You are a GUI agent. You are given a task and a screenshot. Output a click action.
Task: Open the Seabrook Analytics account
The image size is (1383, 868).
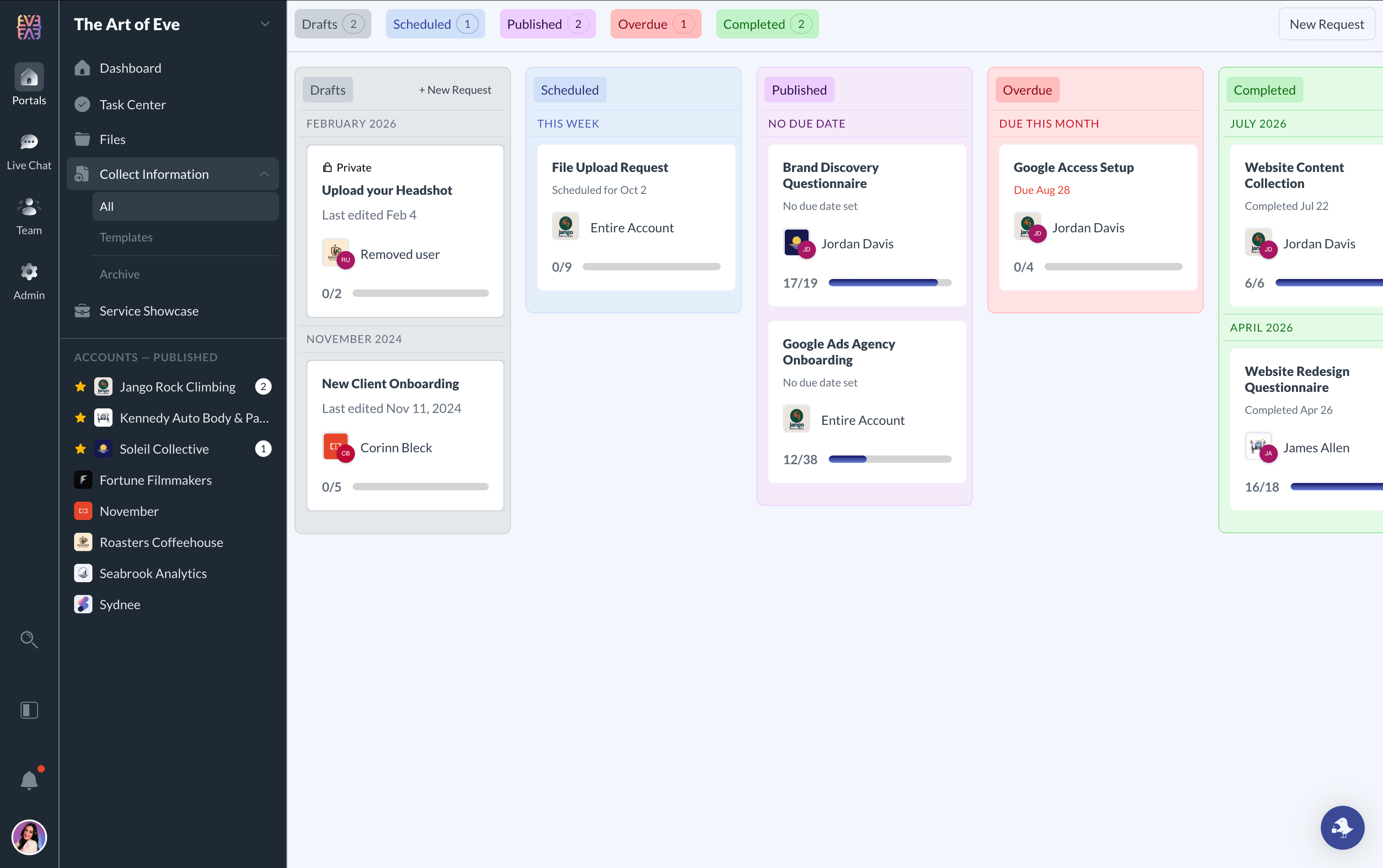coord(172,573)
